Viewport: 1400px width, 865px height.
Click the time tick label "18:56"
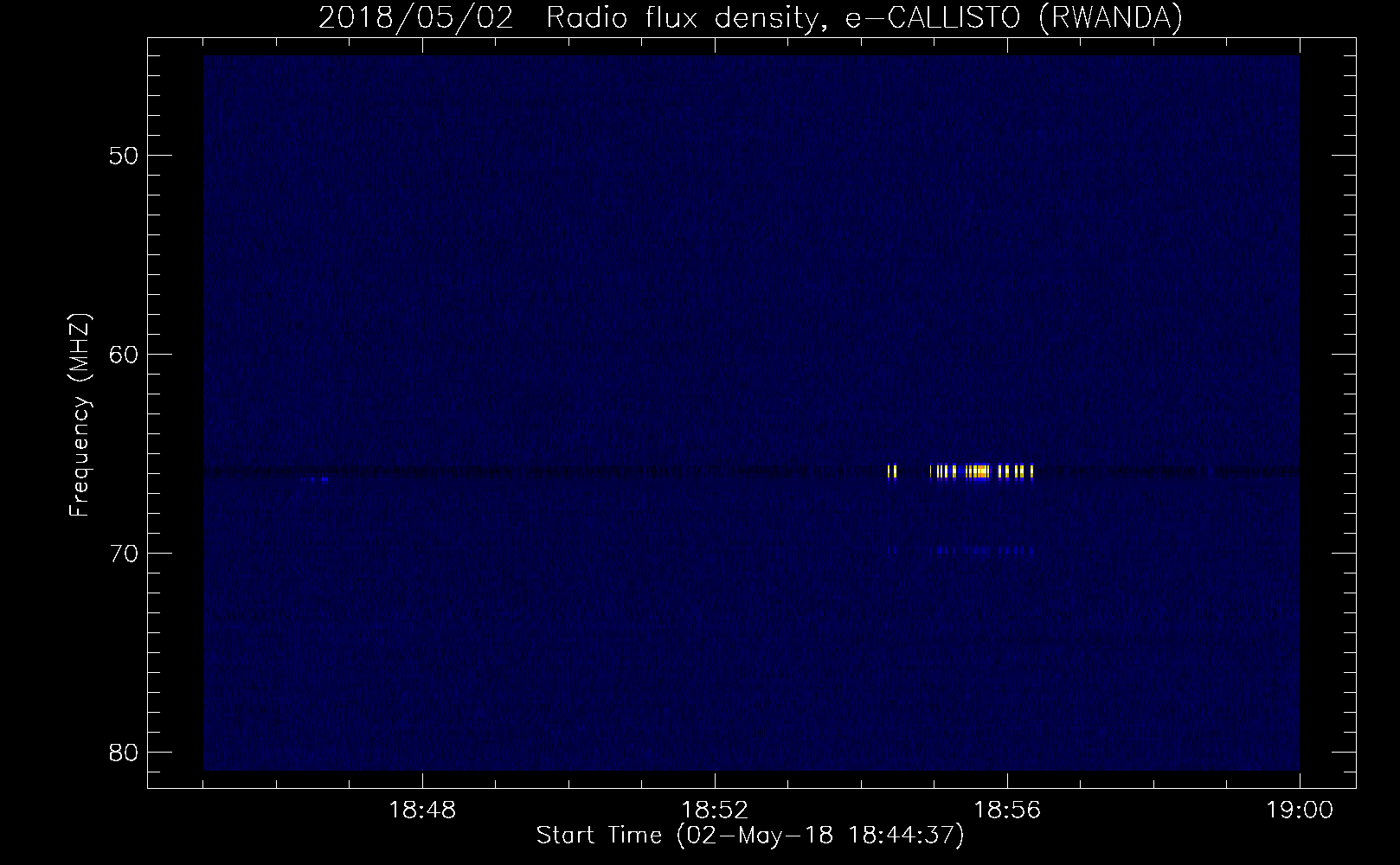(1007, 811)
